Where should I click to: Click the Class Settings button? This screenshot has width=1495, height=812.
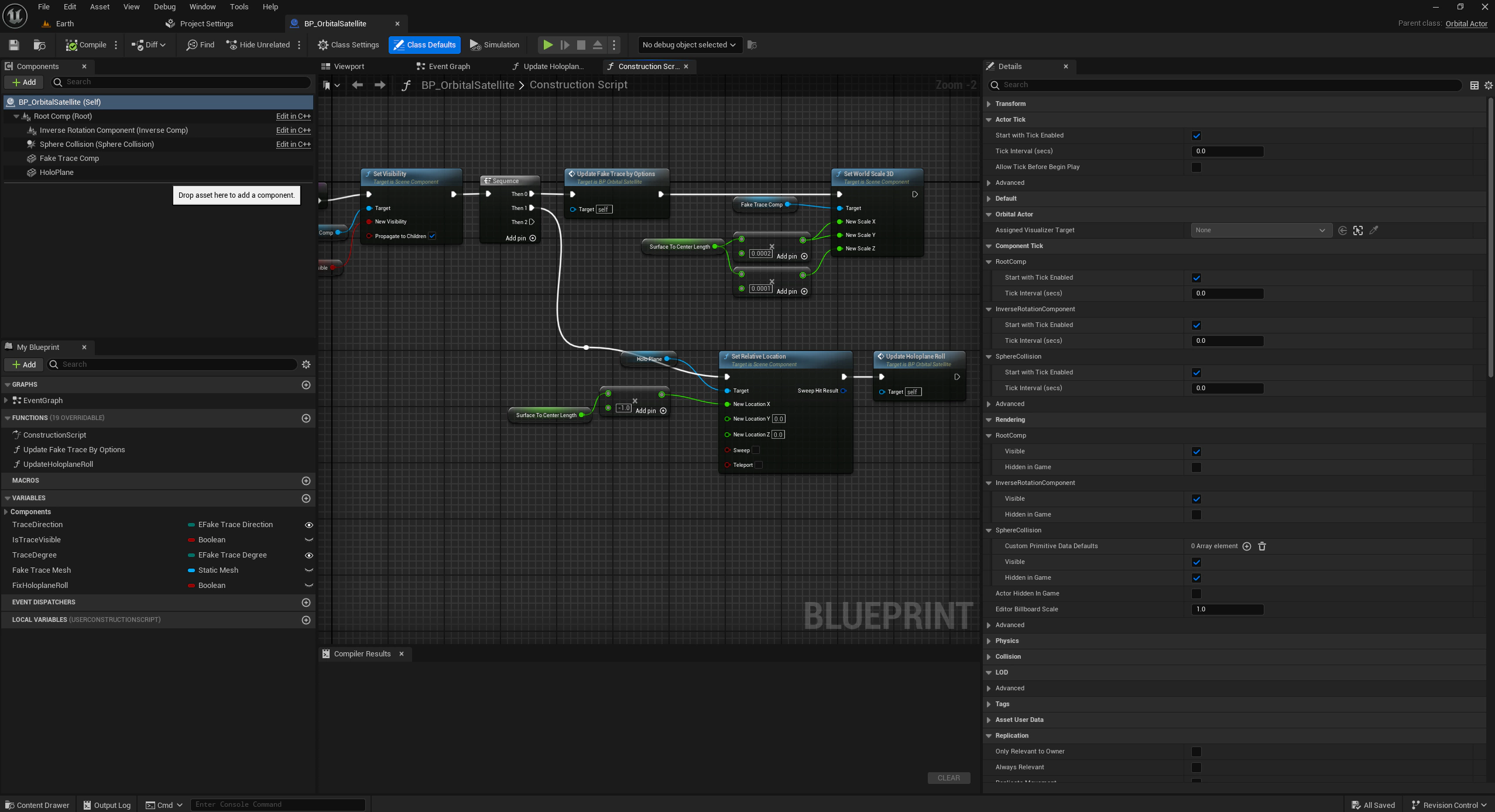[349, 45]
